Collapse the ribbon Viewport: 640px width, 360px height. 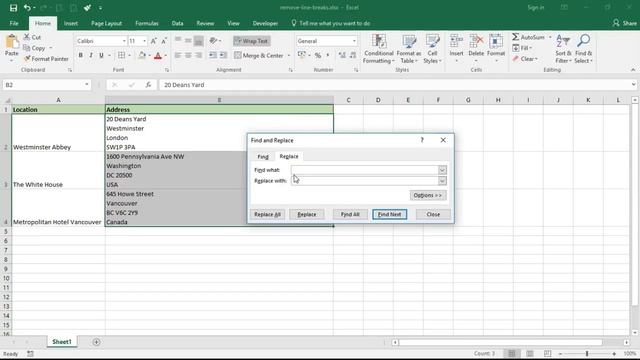pos(633,70)
